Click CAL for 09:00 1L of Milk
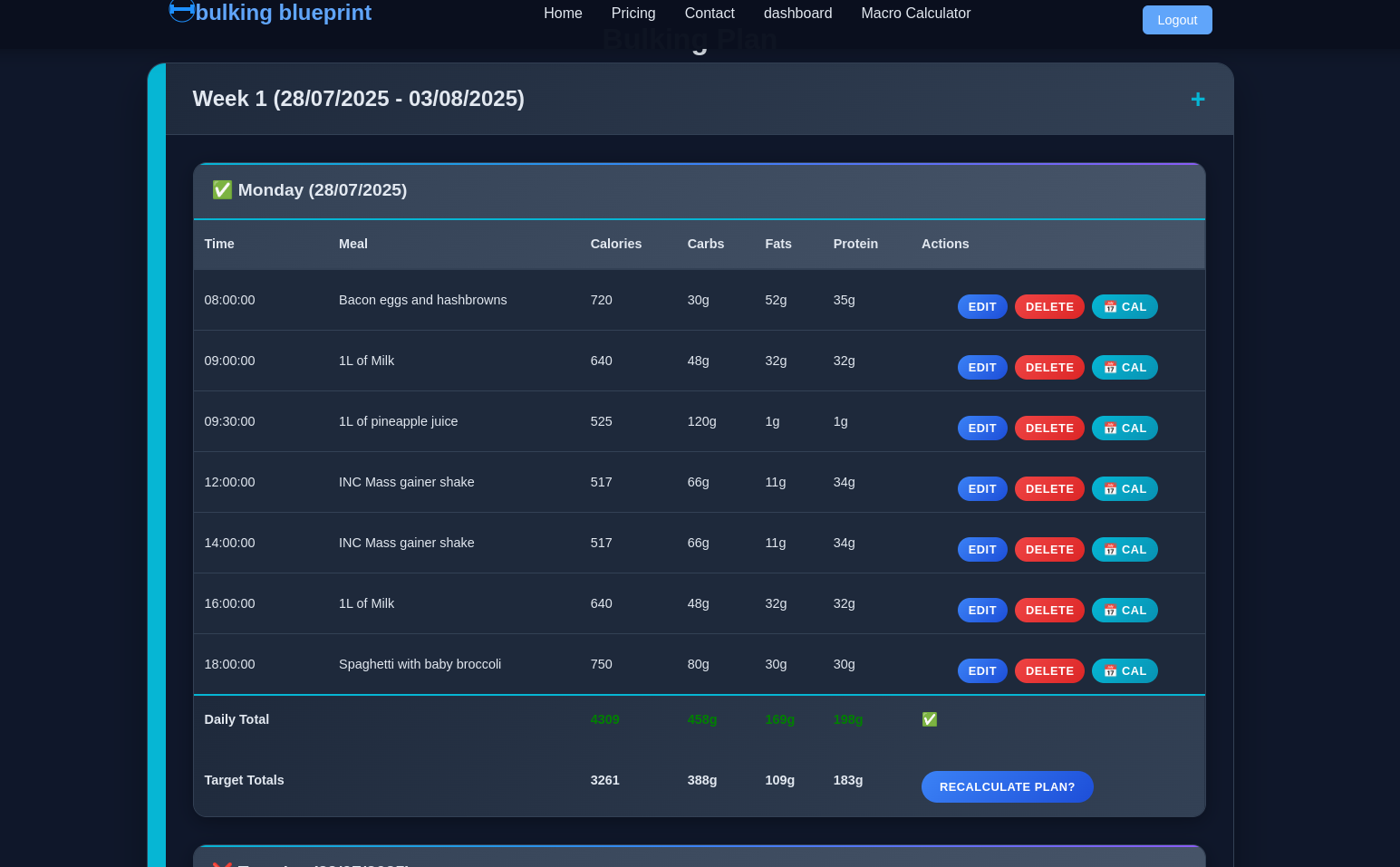1400x867 pixels. tap(1124, 368)
